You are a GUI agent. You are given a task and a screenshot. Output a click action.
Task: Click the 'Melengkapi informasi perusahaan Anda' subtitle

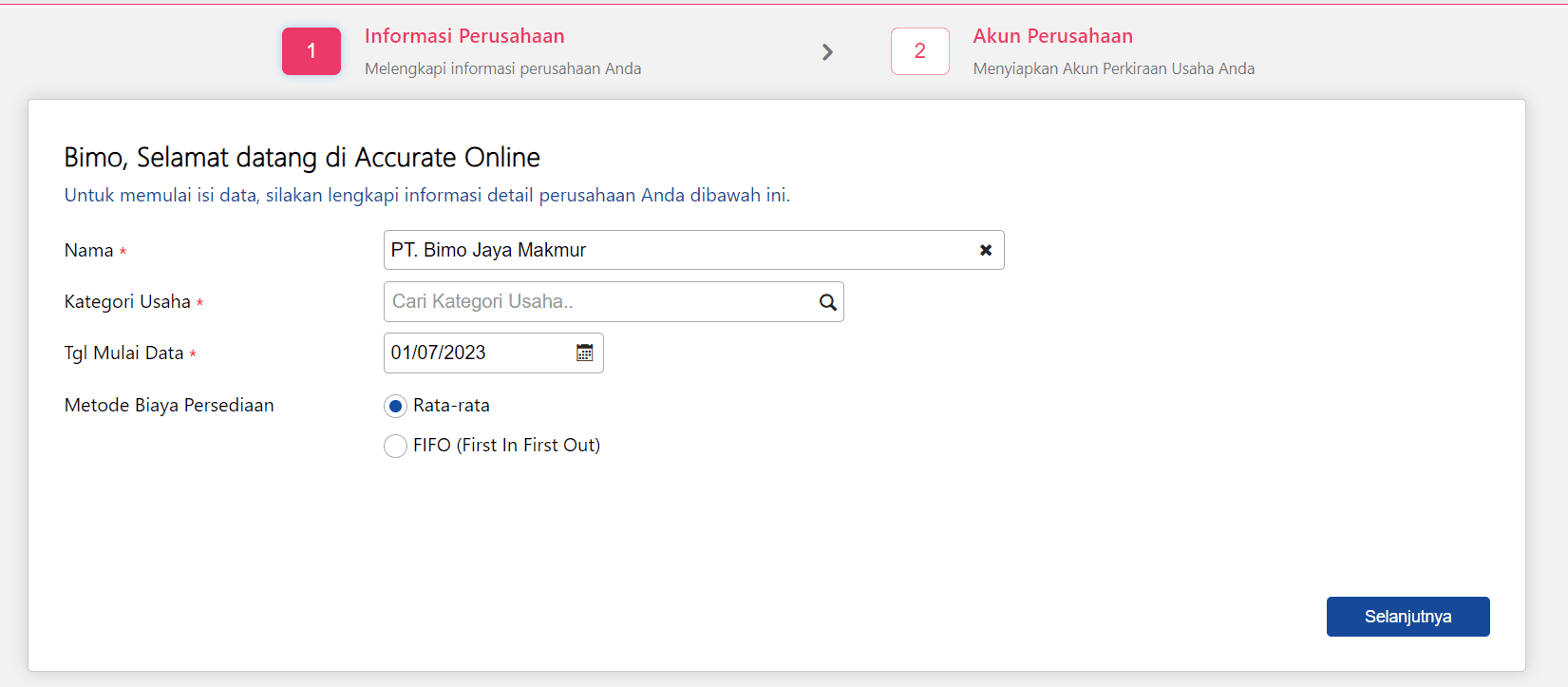point(502,68)
